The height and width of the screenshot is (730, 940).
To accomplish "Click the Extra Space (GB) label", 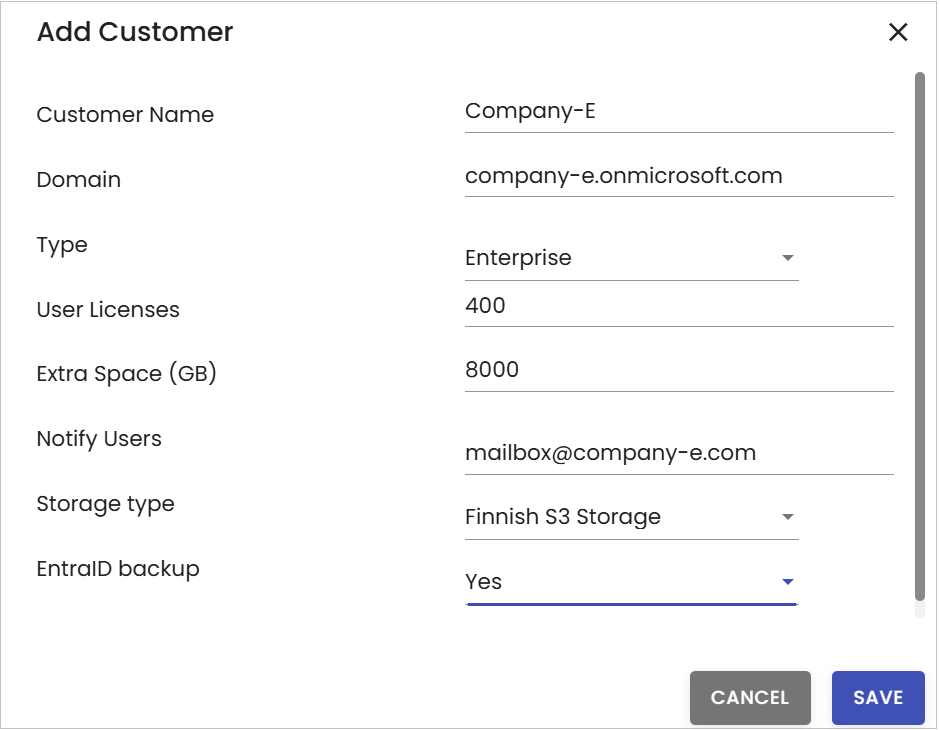I will tap(126, 374).
